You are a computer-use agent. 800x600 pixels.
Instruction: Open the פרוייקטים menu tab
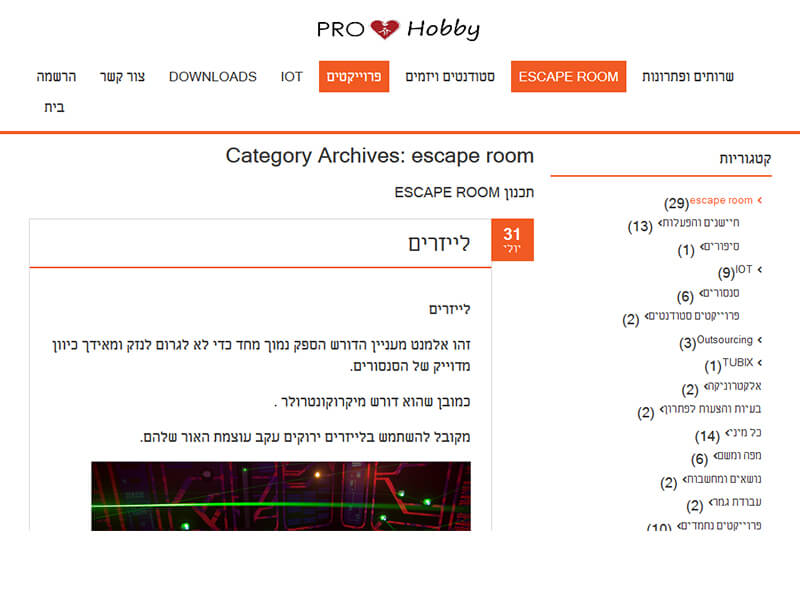point(354,77)
